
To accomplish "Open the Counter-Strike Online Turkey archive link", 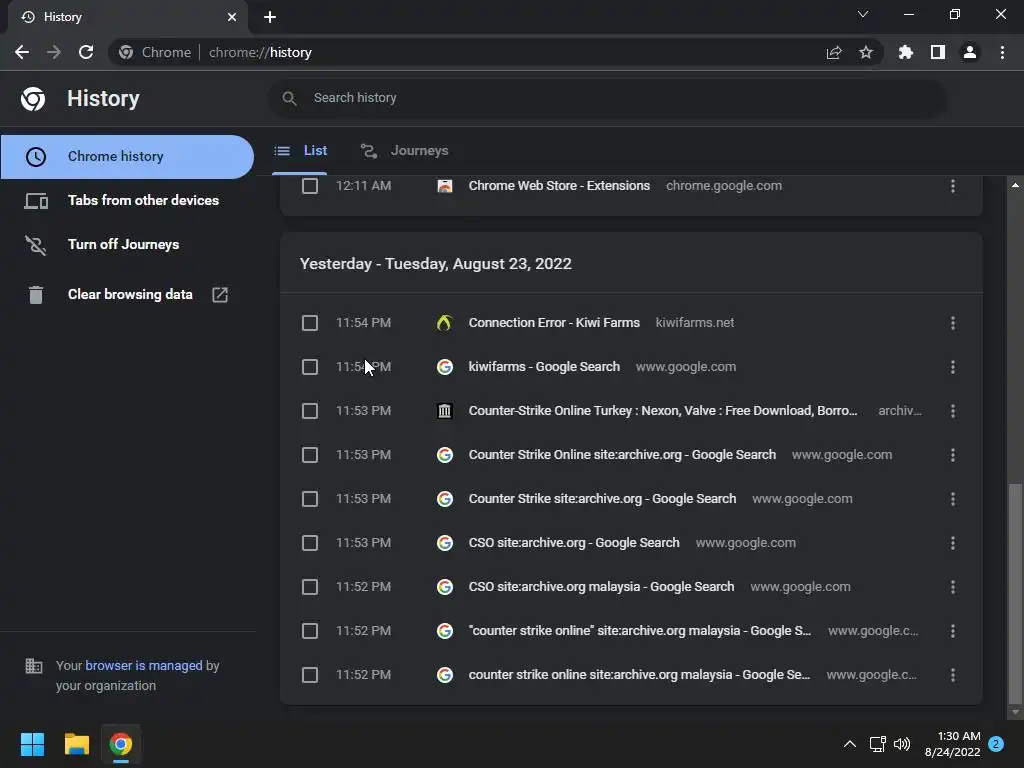I will (663, 411).
